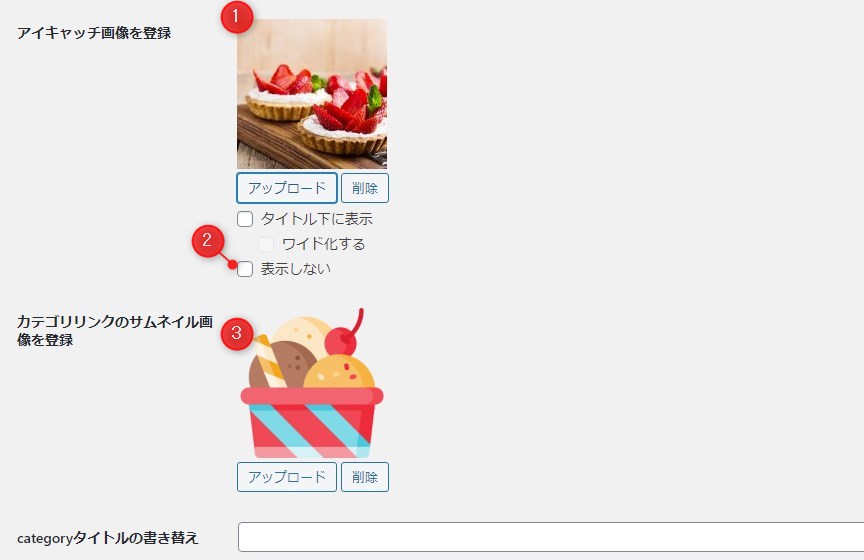Select the ice cream cup thumbnail image
This screenshot has height=560, width=864.
click(312, 383)
